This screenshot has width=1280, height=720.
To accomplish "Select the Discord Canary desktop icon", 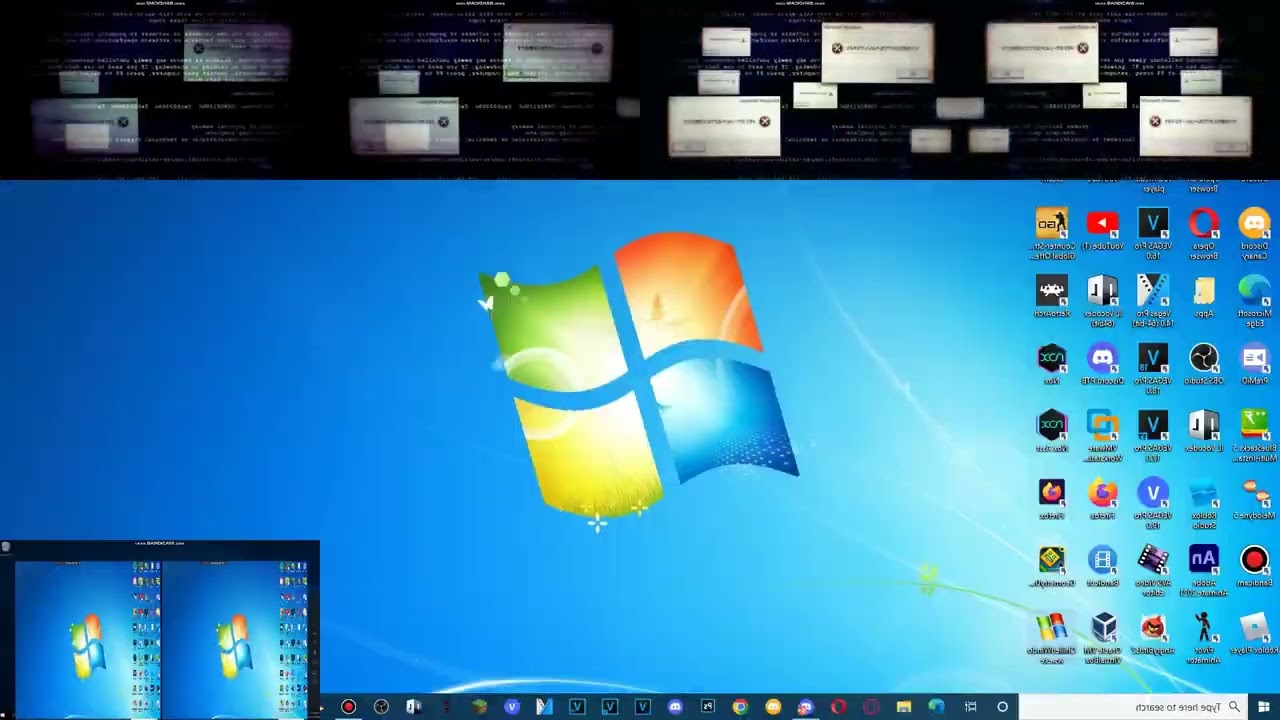I will 1254,234.
